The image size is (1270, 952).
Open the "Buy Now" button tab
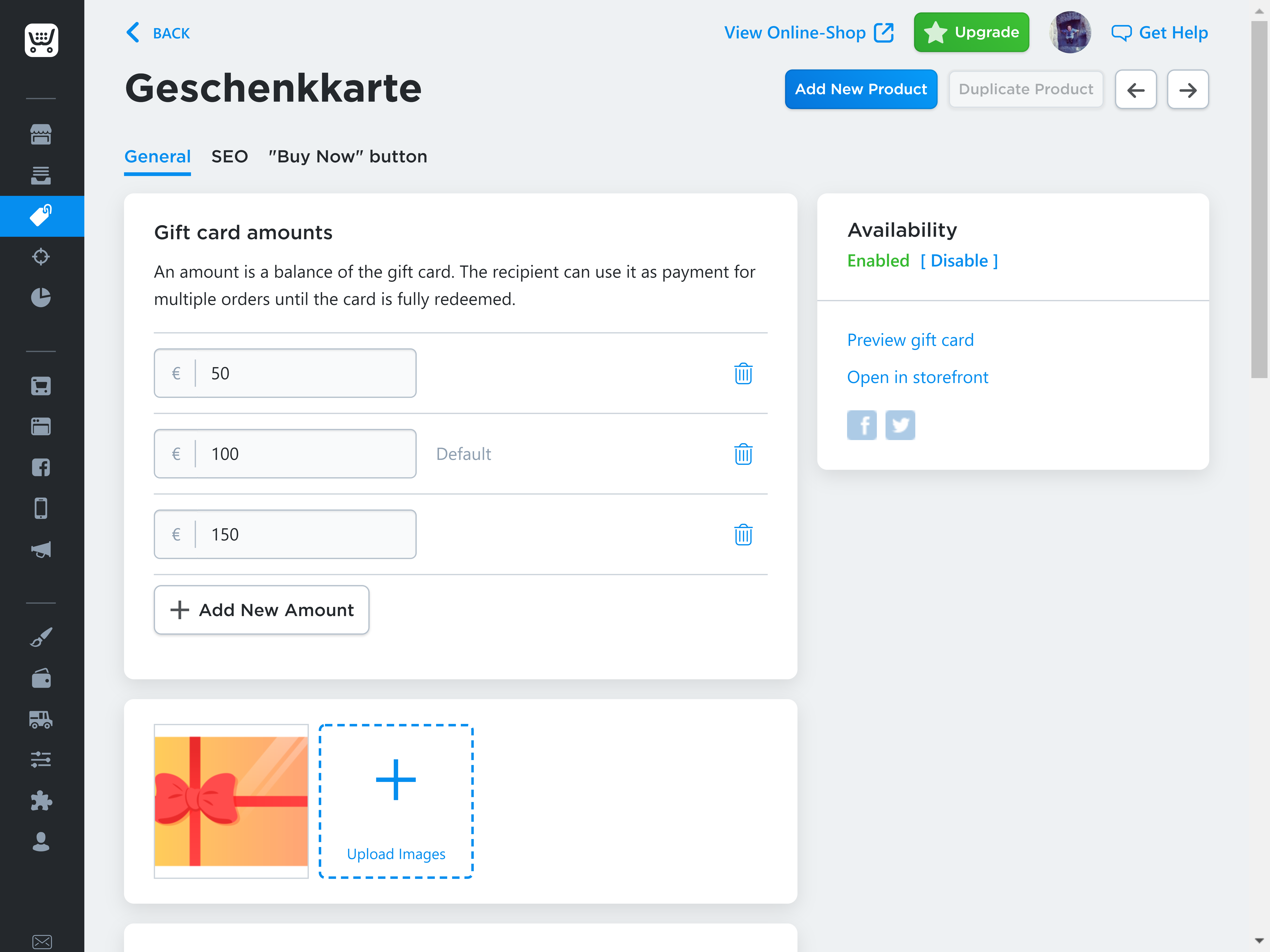click(348, 157)
